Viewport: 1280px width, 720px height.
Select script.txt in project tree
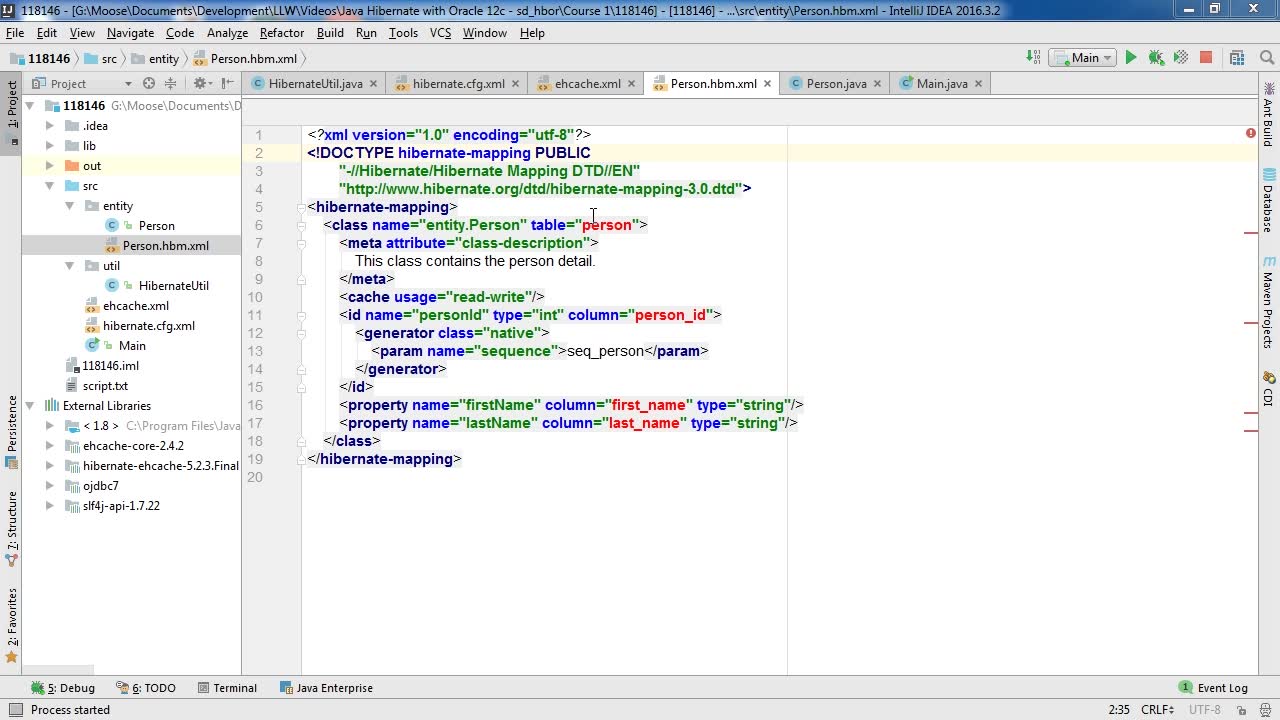(105, 386)
